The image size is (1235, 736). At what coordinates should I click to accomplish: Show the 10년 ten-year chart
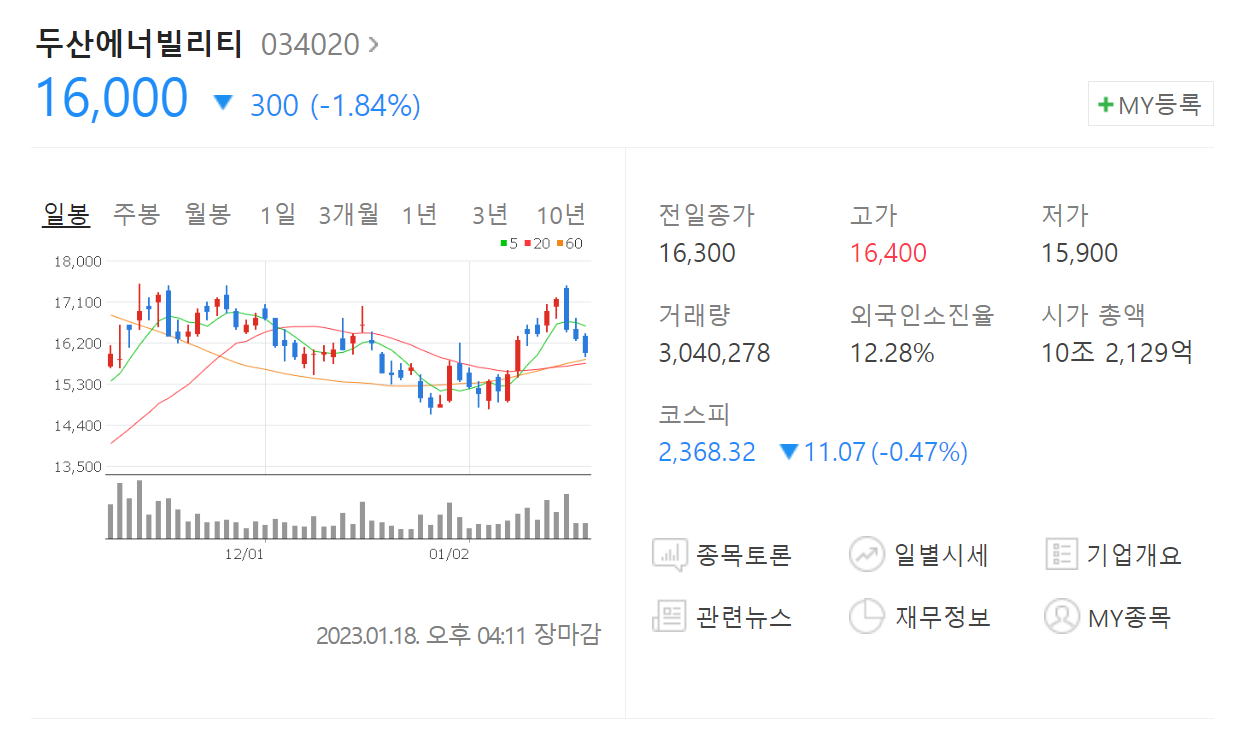coord(561,214)
